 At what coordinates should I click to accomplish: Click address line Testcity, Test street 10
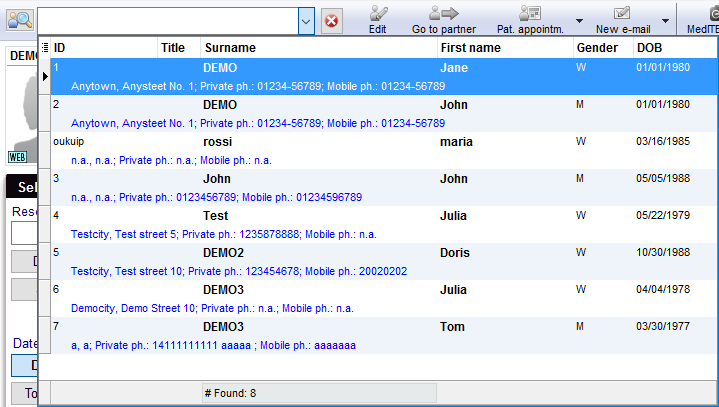point(239,271)
